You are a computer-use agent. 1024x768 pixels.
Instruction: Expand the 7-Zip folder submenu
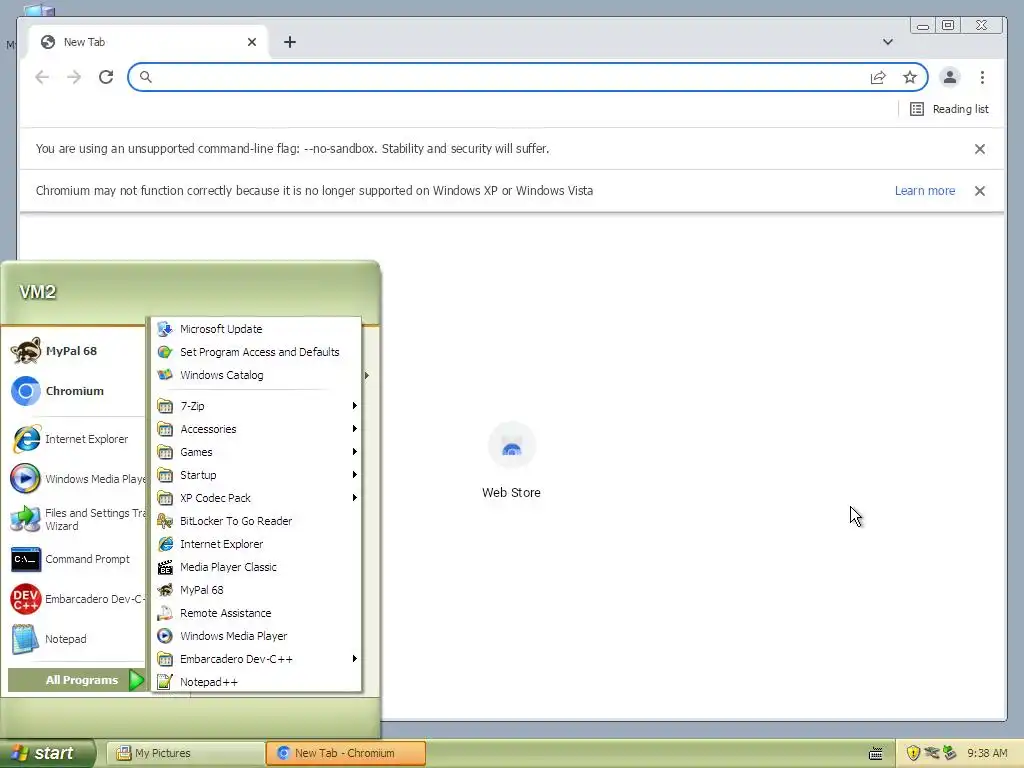(256, 406)
